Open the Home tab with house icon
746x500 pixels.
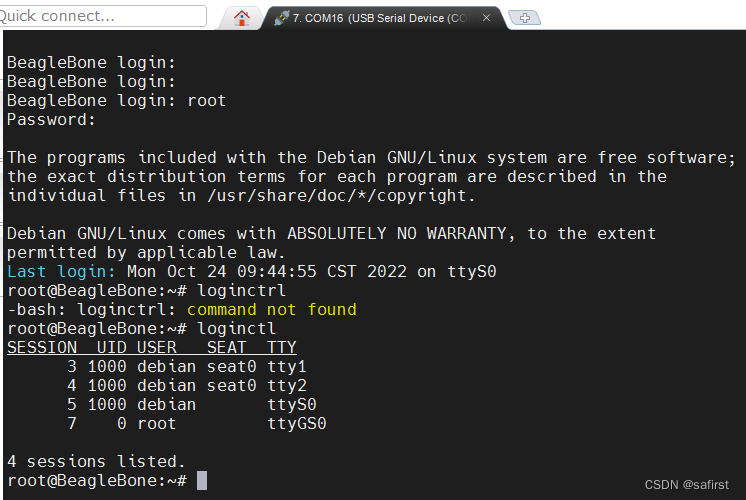point(242,18)
